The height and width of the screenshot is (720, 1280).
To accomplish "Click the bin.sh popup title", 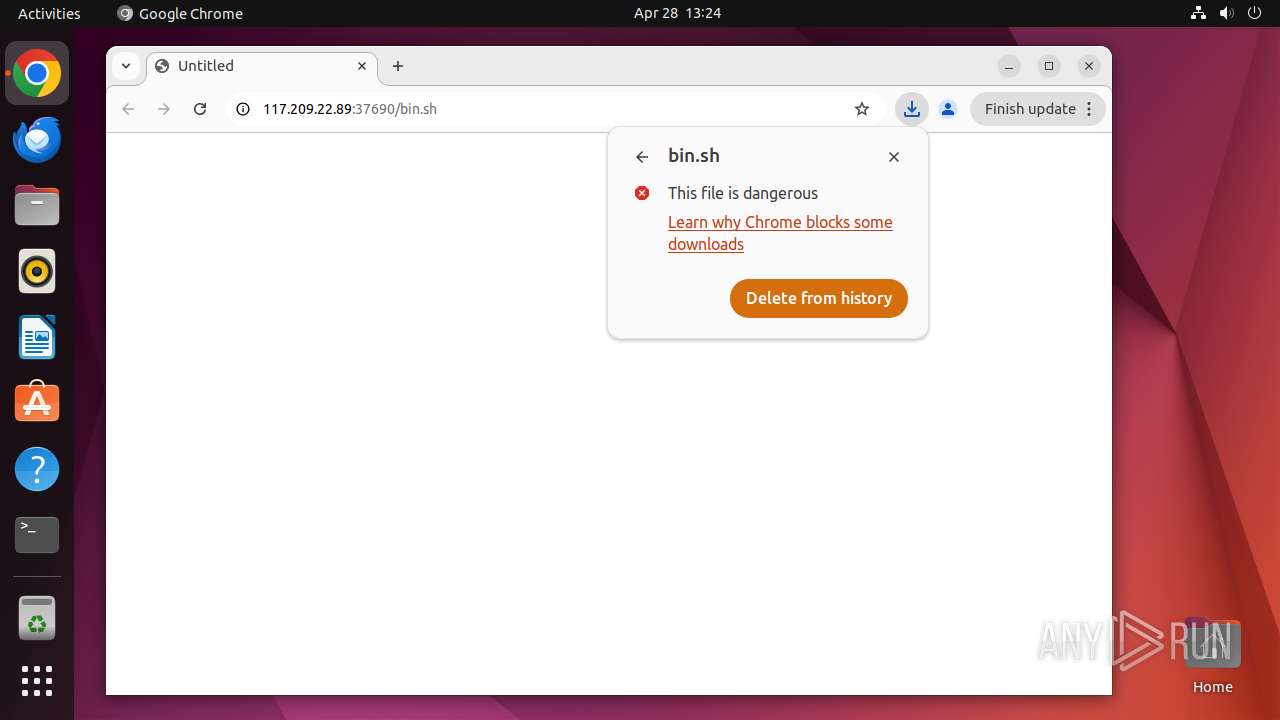I will point(694,156).
